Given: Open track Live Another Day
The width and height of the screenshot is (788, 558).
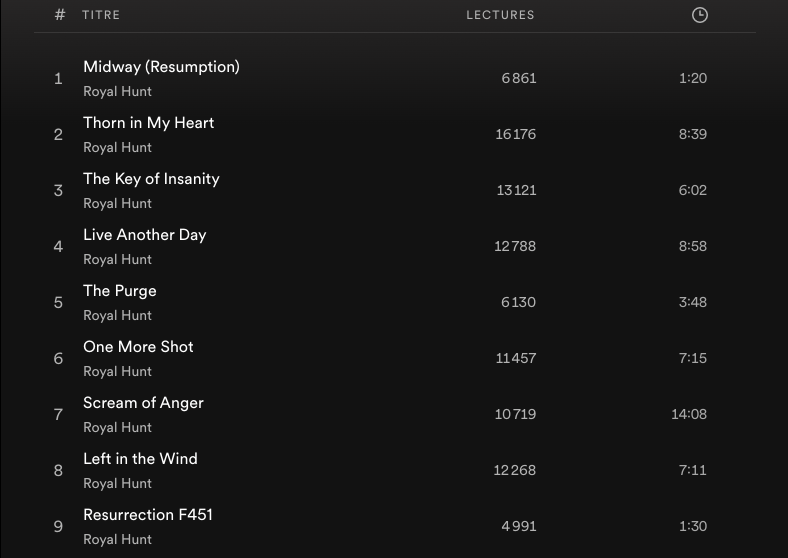Looking at the screenshot, I should [x=144, y=235].
